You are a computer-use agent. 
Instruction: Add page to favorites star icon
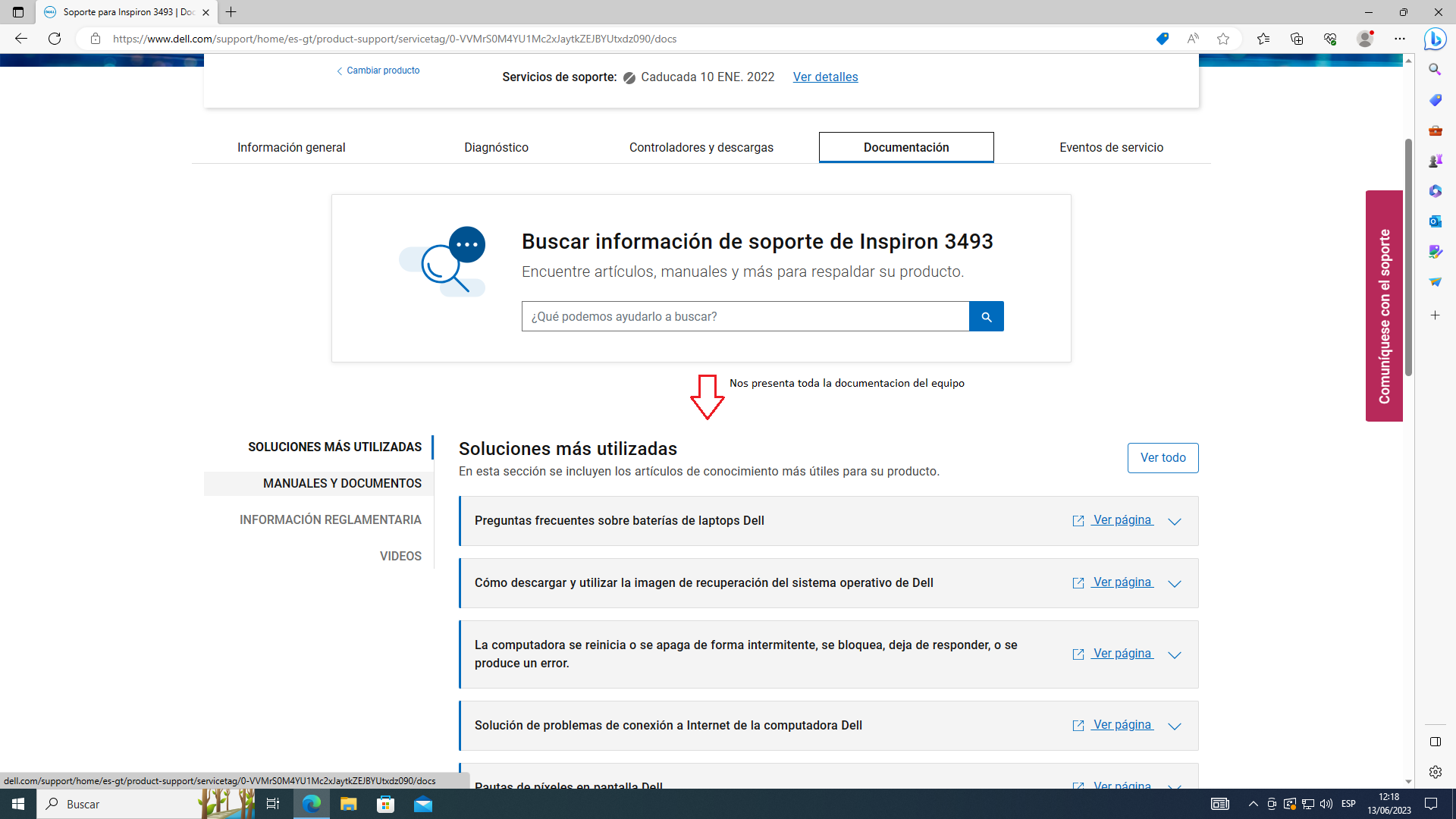(1223, 39)
